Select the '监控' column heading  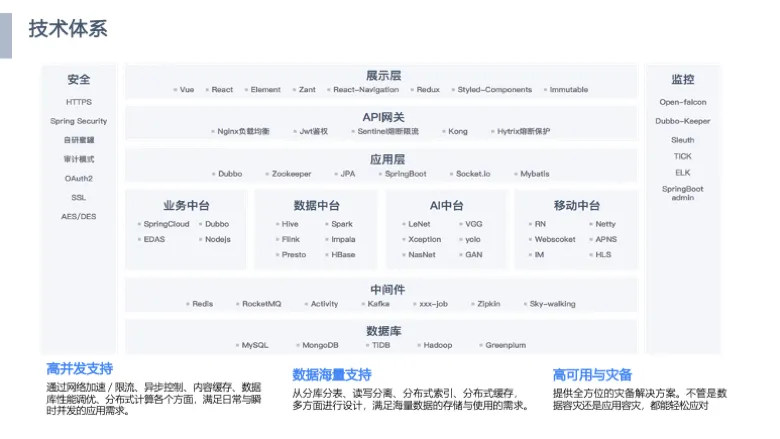(682, 80)
